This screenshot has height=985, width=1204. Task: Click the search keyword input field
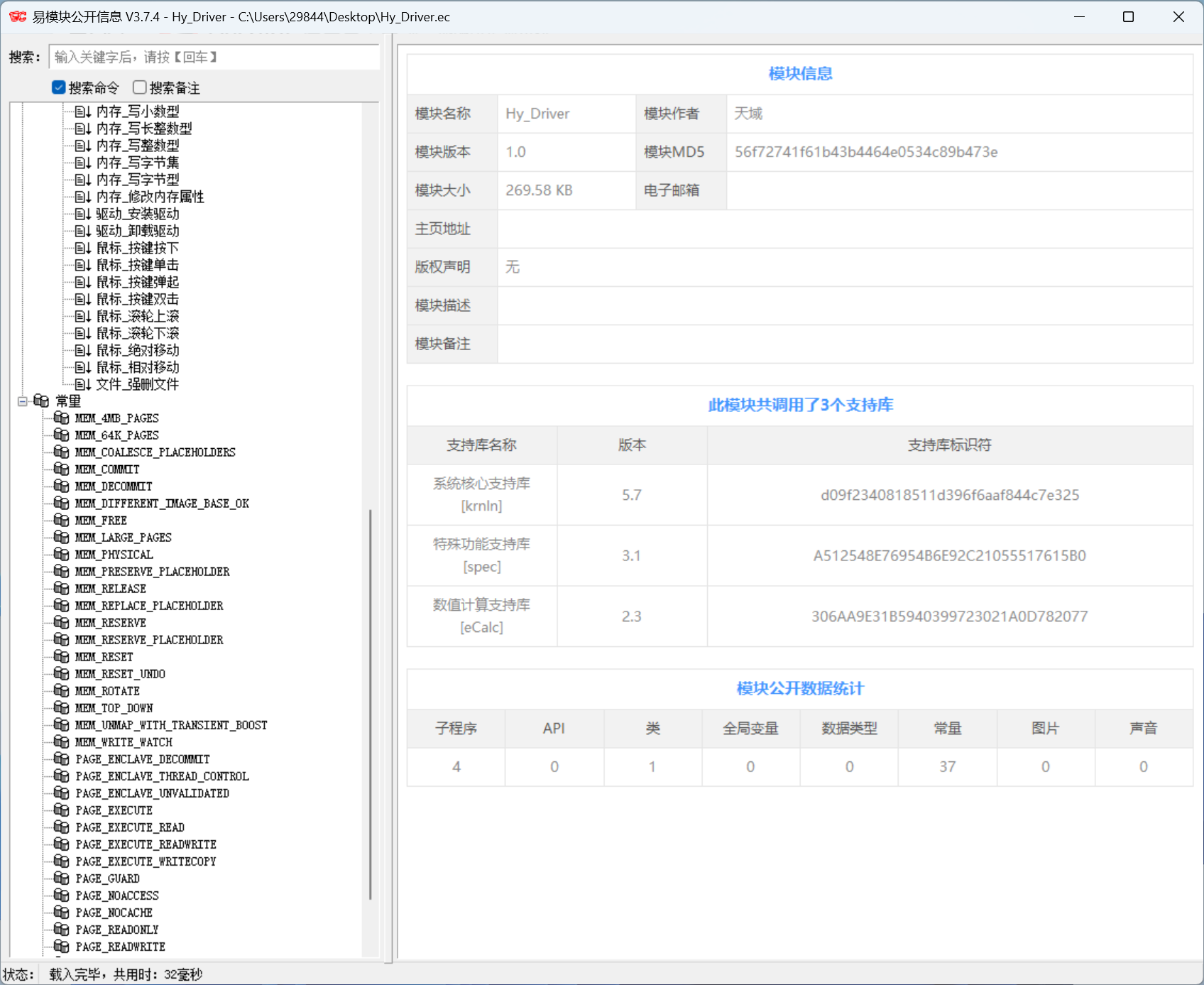214,57
